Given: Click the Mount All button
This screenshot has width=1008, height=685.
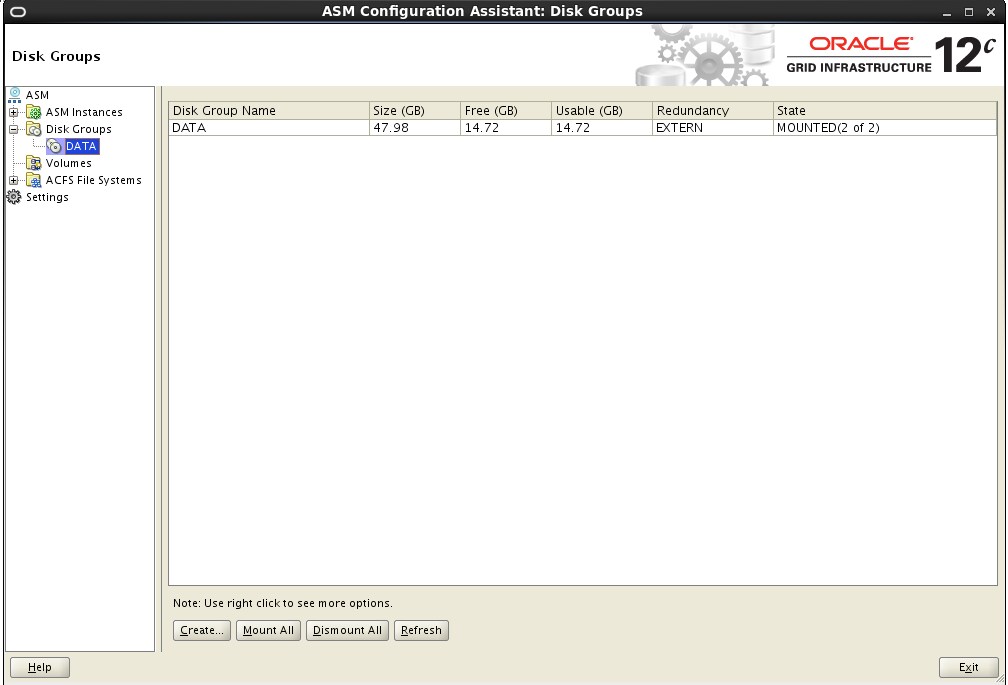Looking at the screenshot, I should coord(268,630).
